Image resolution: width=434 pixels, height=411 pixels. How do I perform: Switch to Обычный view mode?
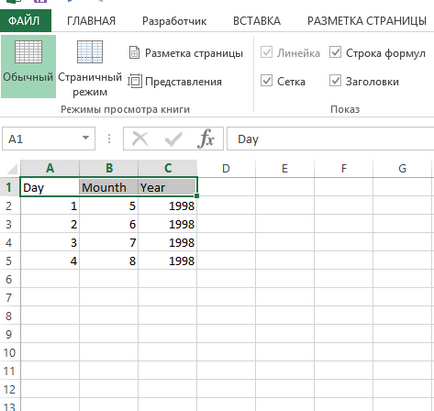coord(28,66)
